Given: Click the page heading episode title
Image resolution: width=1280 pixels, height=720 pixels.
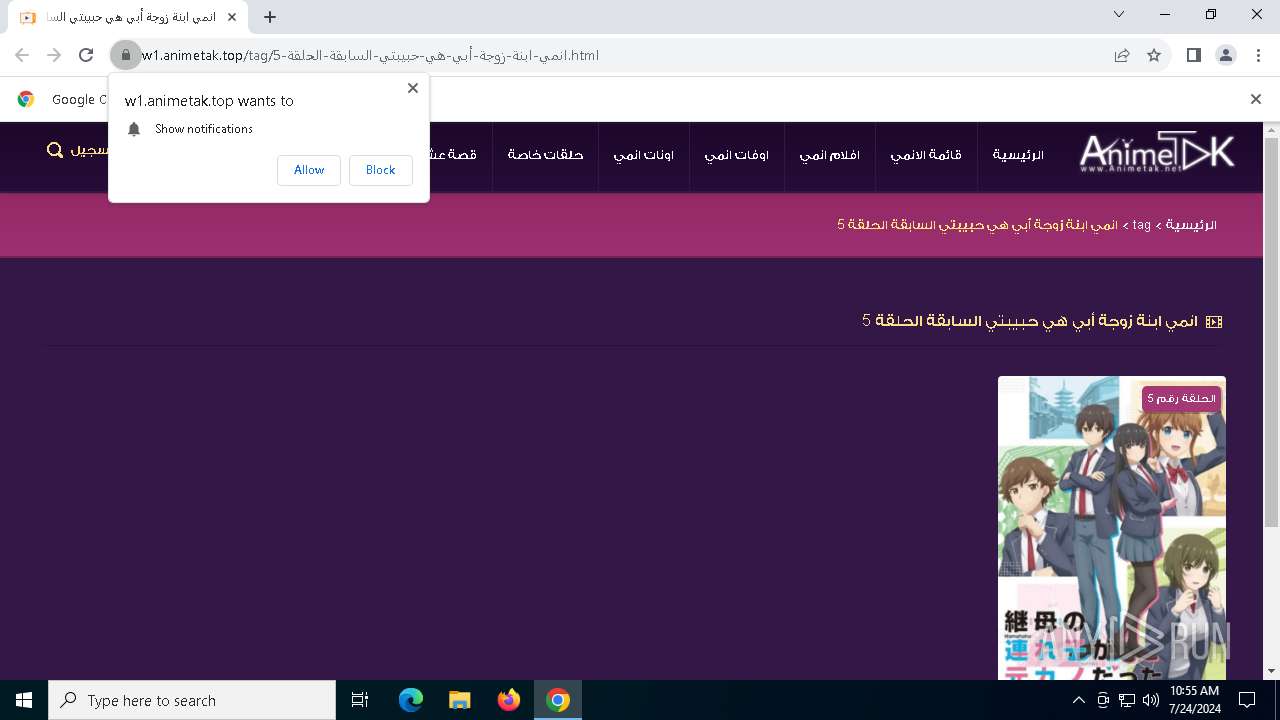Looking at the screenshot, I should [1030, 321].
